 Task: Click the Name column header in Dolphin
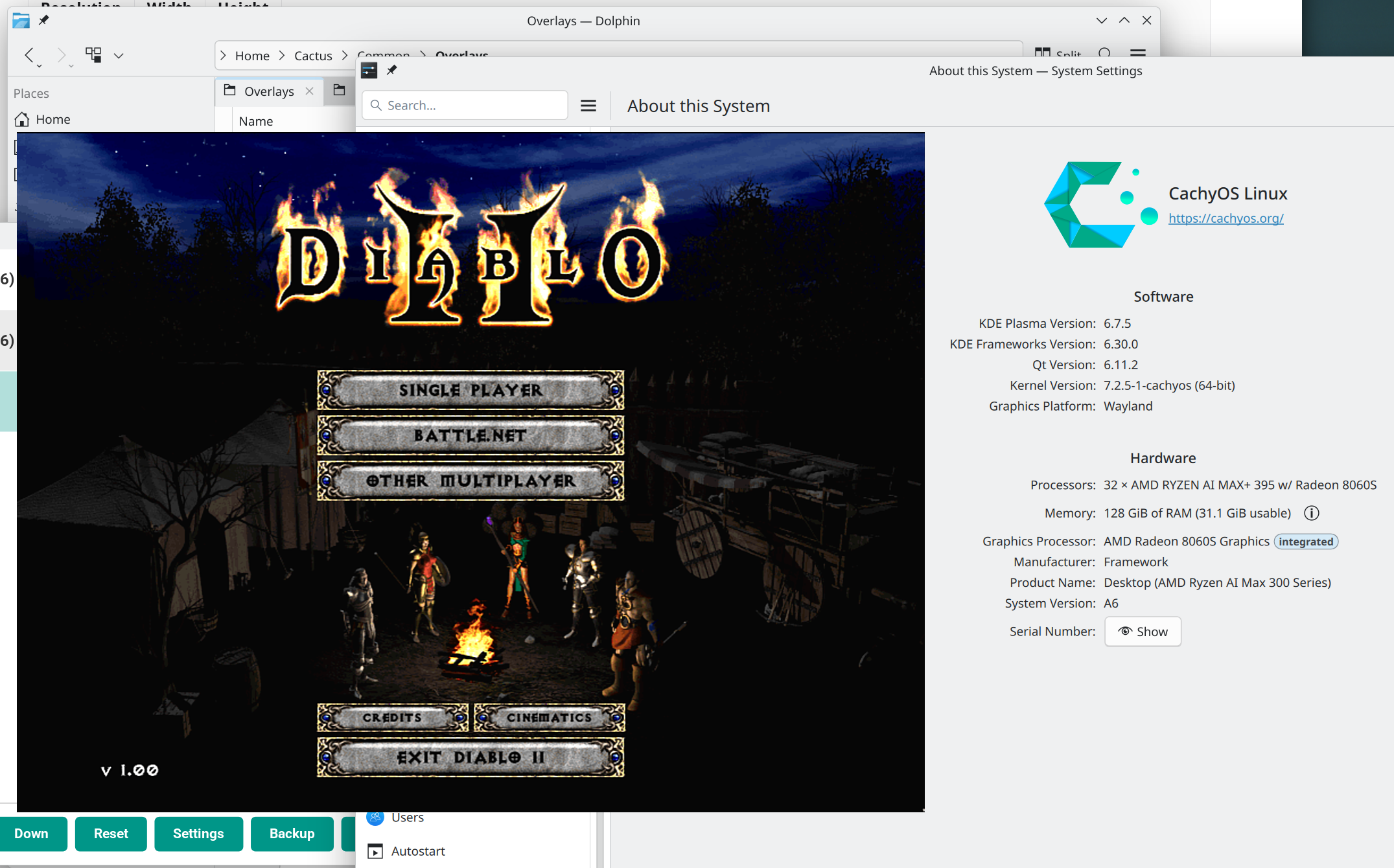tap(256, 121)
